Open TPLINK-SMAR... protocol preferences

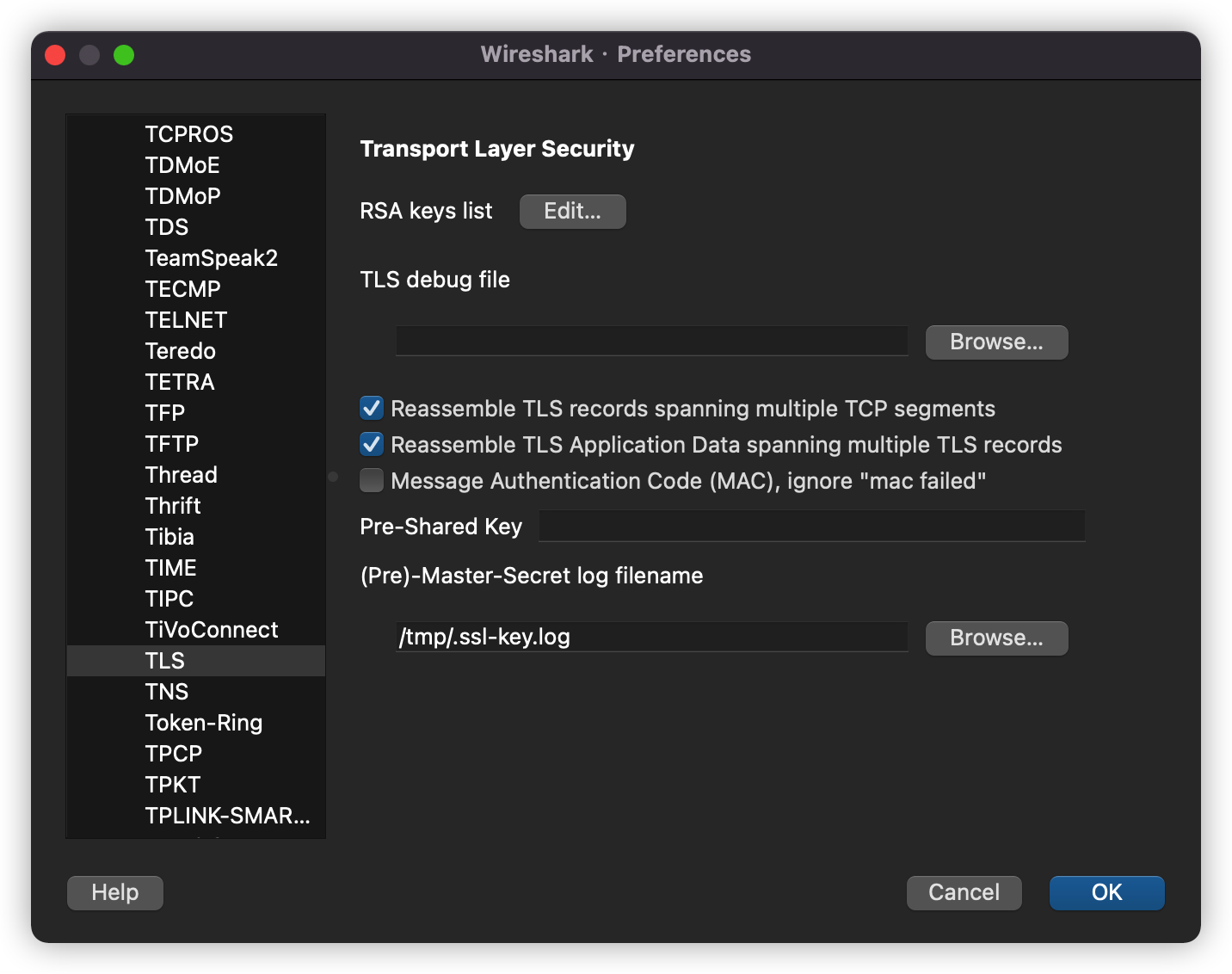click(227, 816)
